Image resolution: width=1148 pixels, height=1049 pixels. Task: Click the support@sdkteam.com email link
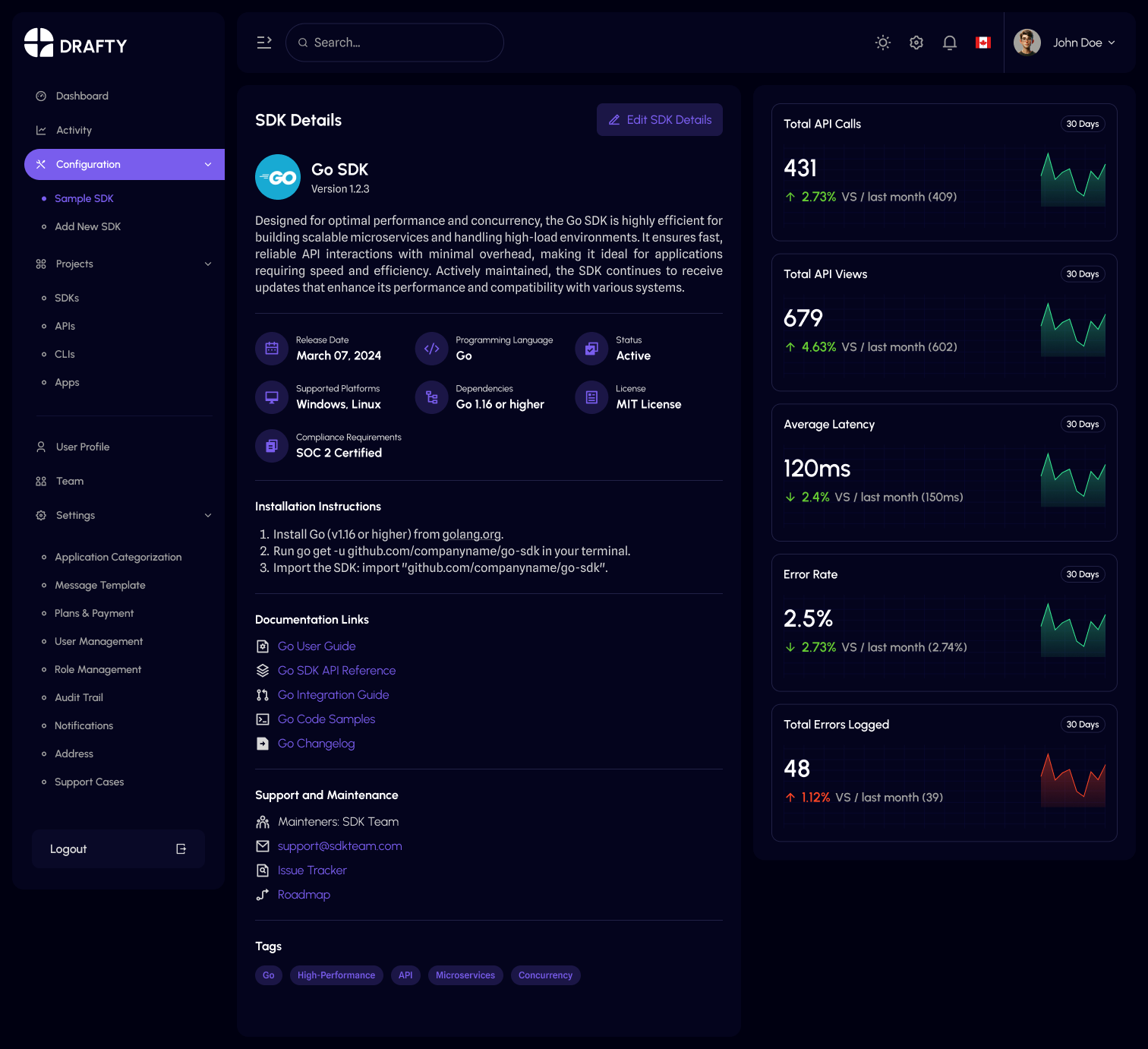(x=339, y=846)
